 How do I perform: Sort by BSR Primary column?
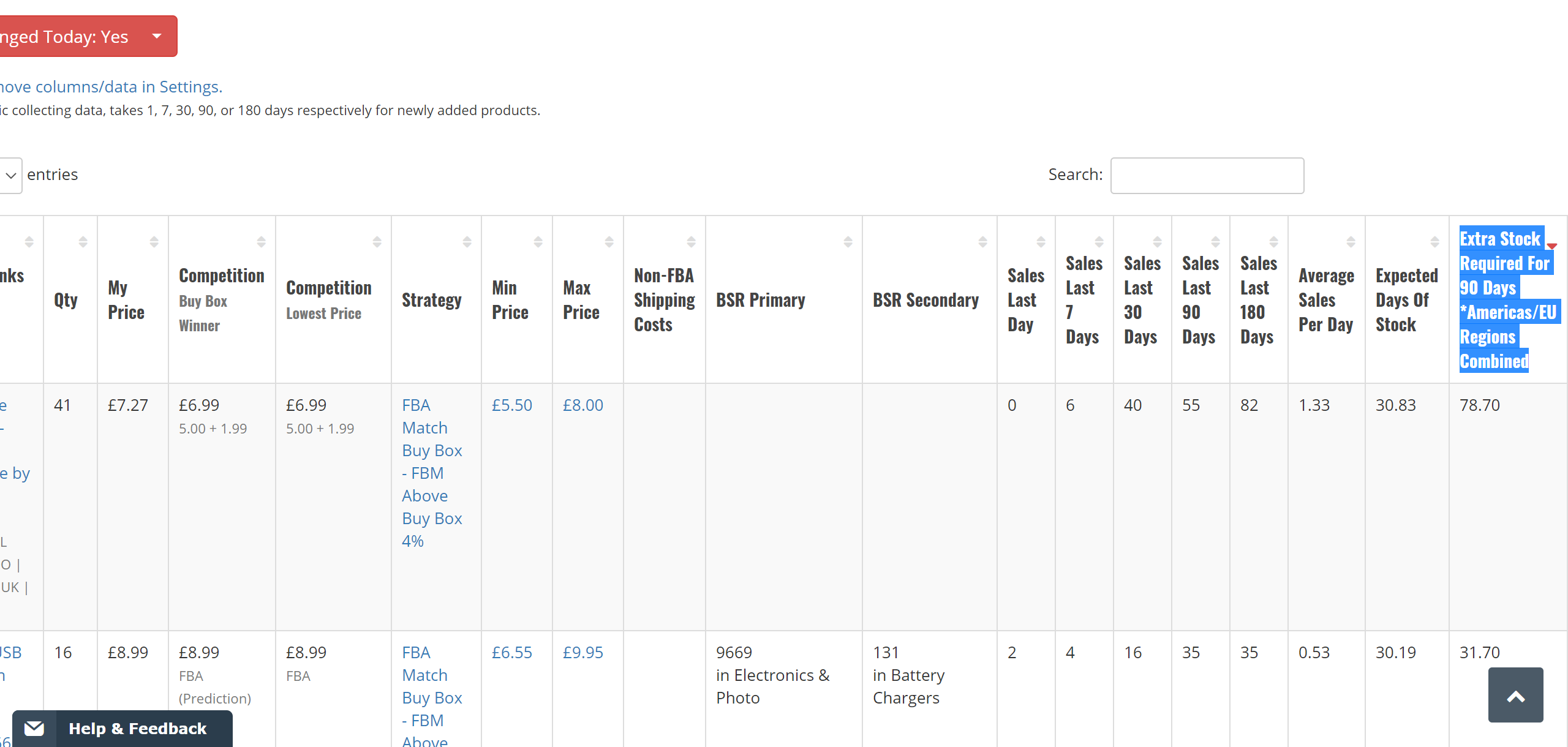click(x=848, y=242)
